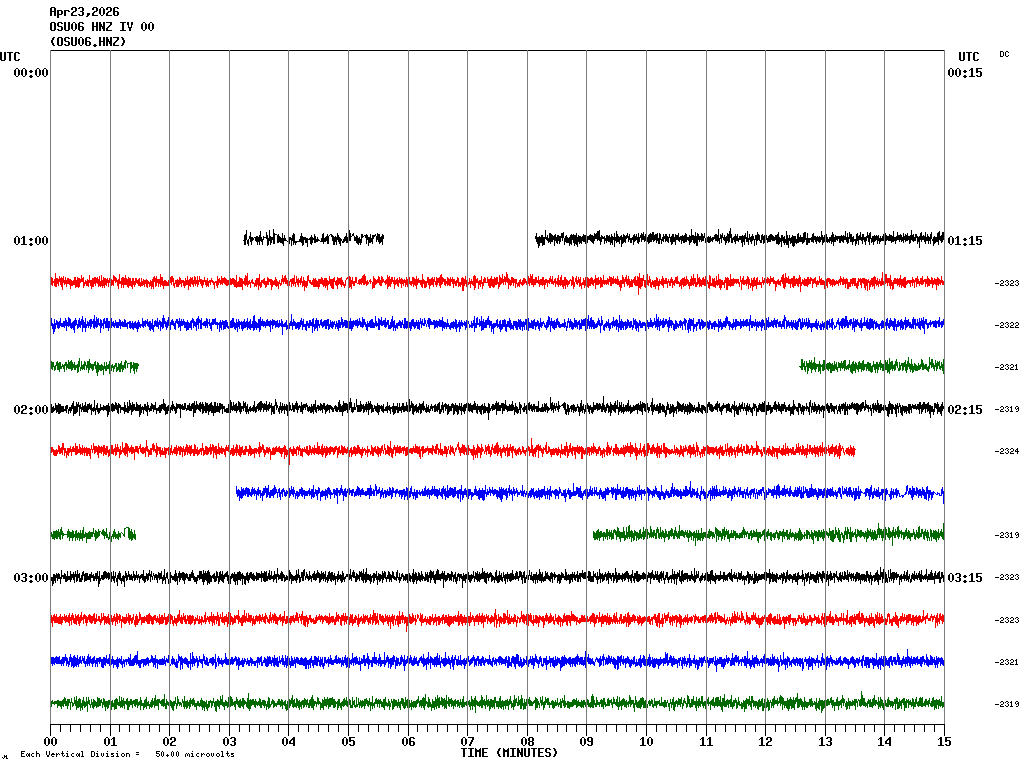Click minute 00 on the time axis

click(x=51, y=742)
